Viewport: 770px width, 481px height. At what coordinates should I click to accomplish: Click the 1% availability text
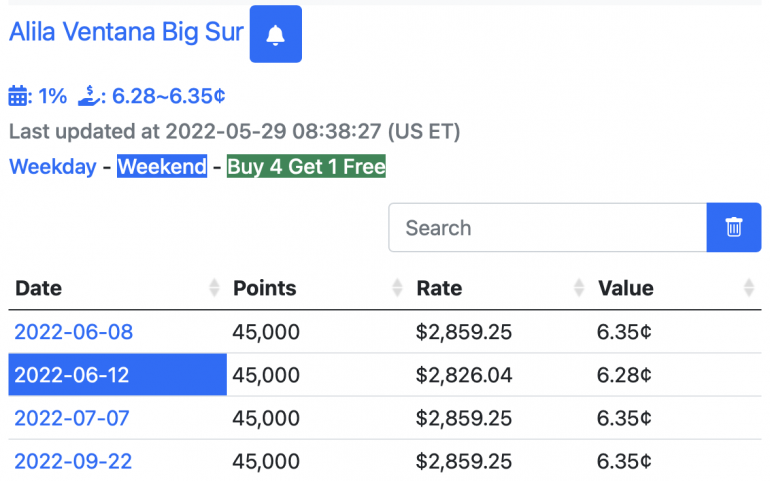pyautogui.click(x=53, y=96)
